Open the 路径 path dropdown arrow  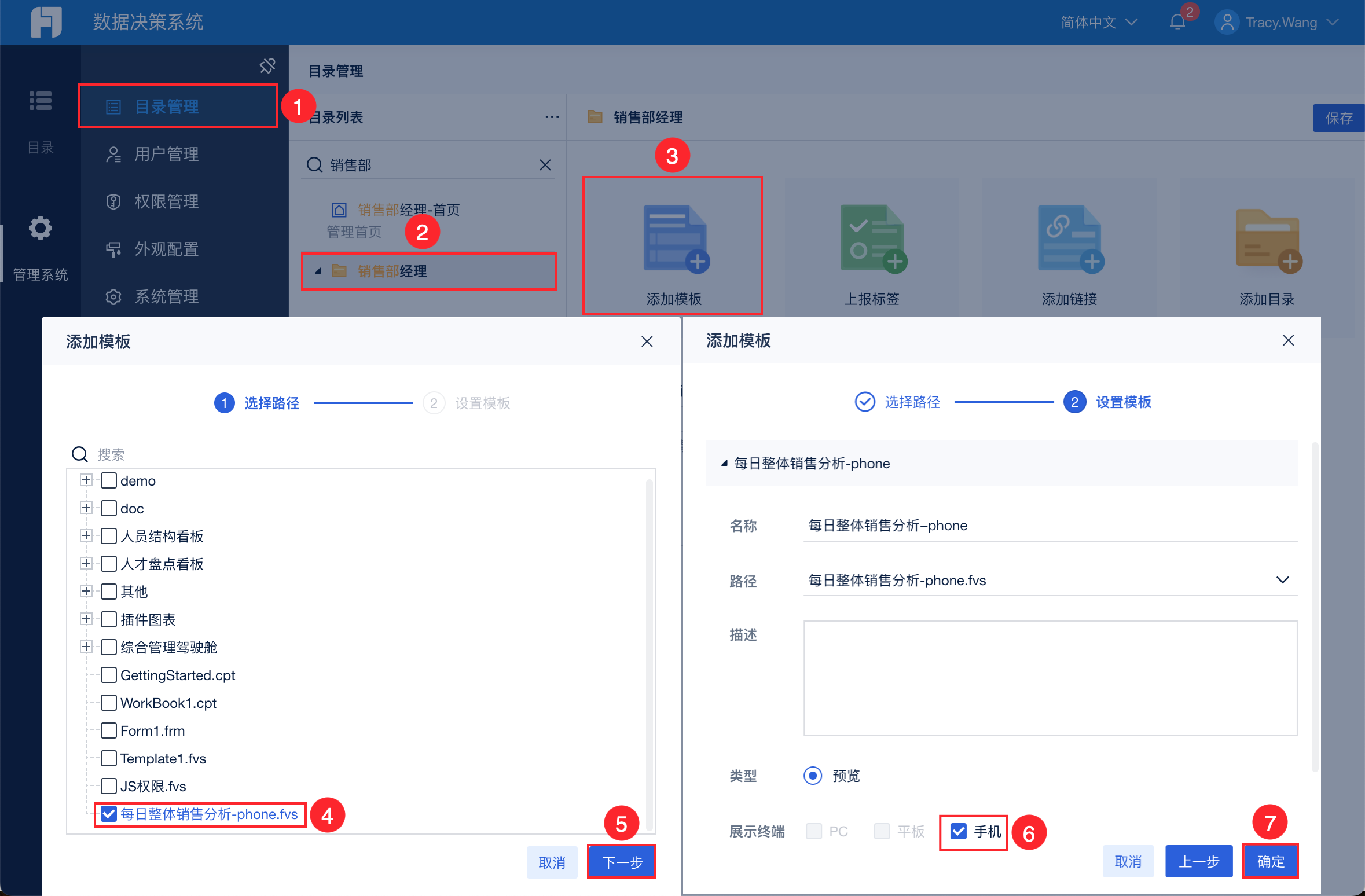(1282, 580)
